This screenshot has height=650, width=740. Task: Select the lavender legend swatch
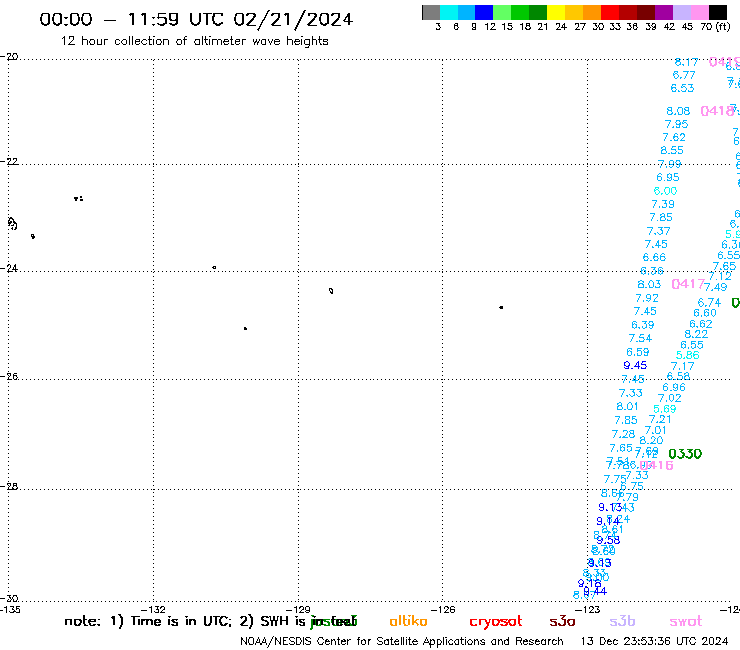[x=681, y=12]
